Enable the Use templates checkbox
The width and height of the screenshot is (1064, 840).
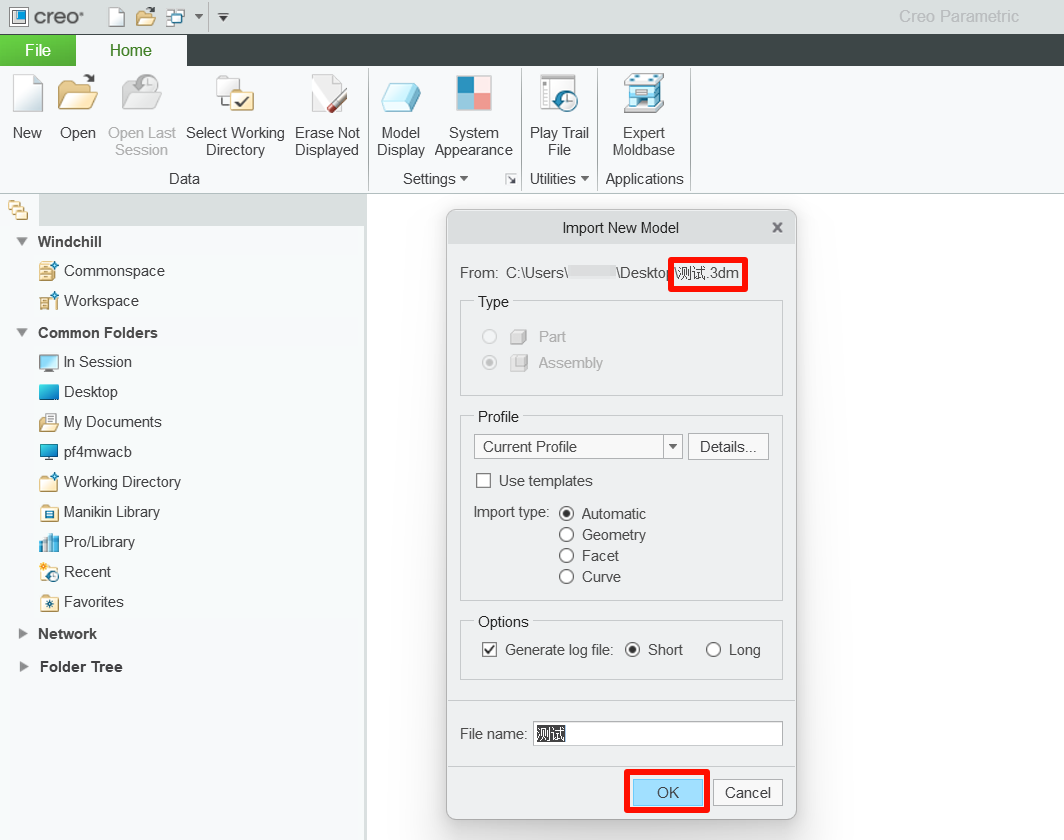(484, 480)
